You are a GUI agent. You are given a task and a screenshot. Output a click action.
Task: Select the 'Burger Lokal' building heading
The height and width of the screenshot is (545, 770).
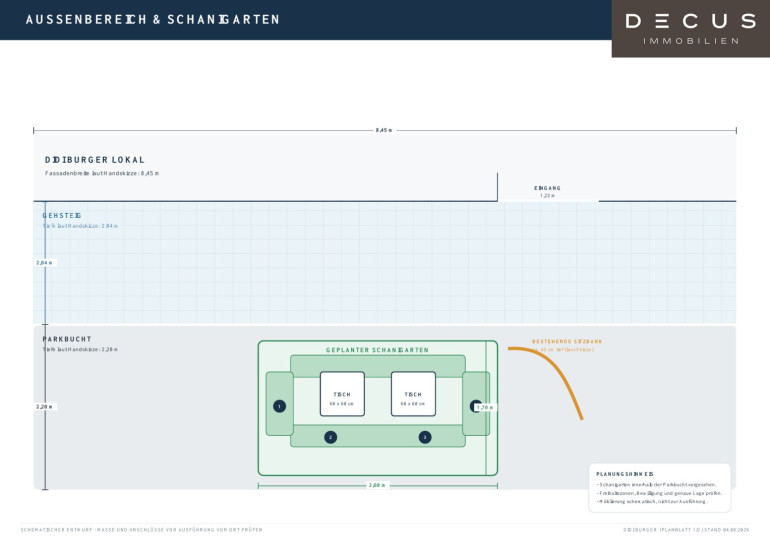[95, 160]
